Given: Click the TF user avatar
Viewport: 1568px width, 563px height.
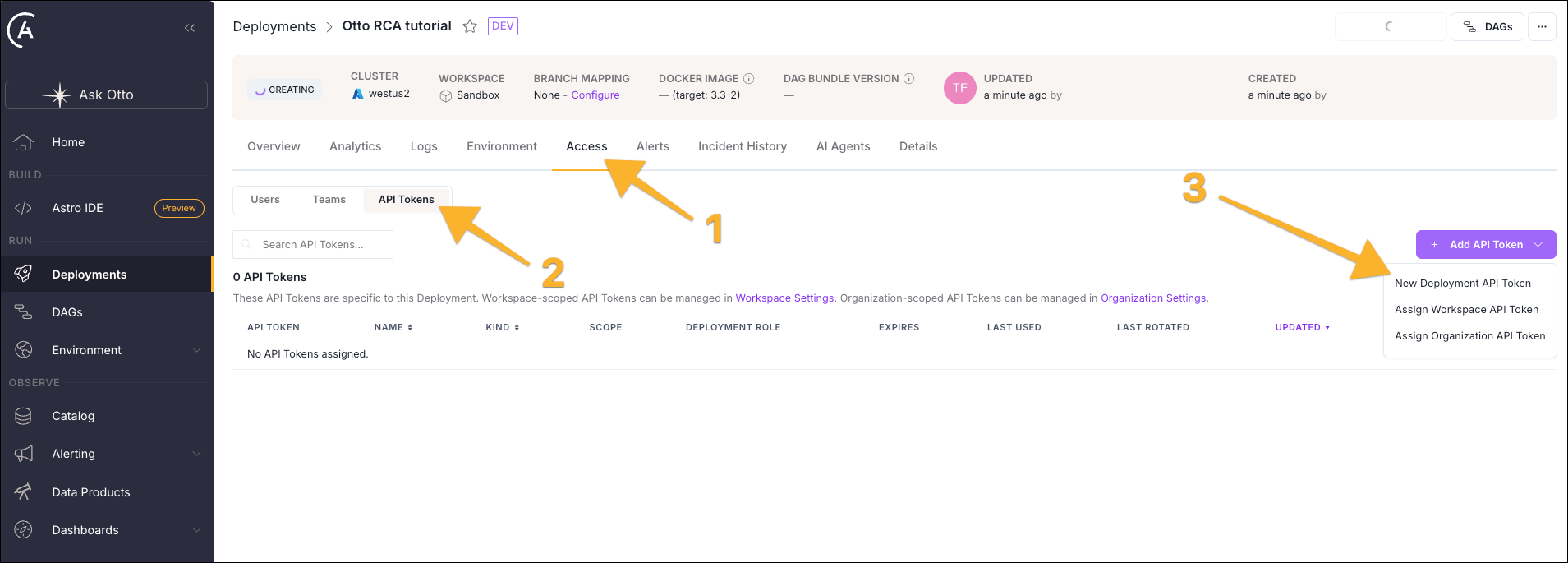Looking at the screenshot, I should [x=960, y=88].
